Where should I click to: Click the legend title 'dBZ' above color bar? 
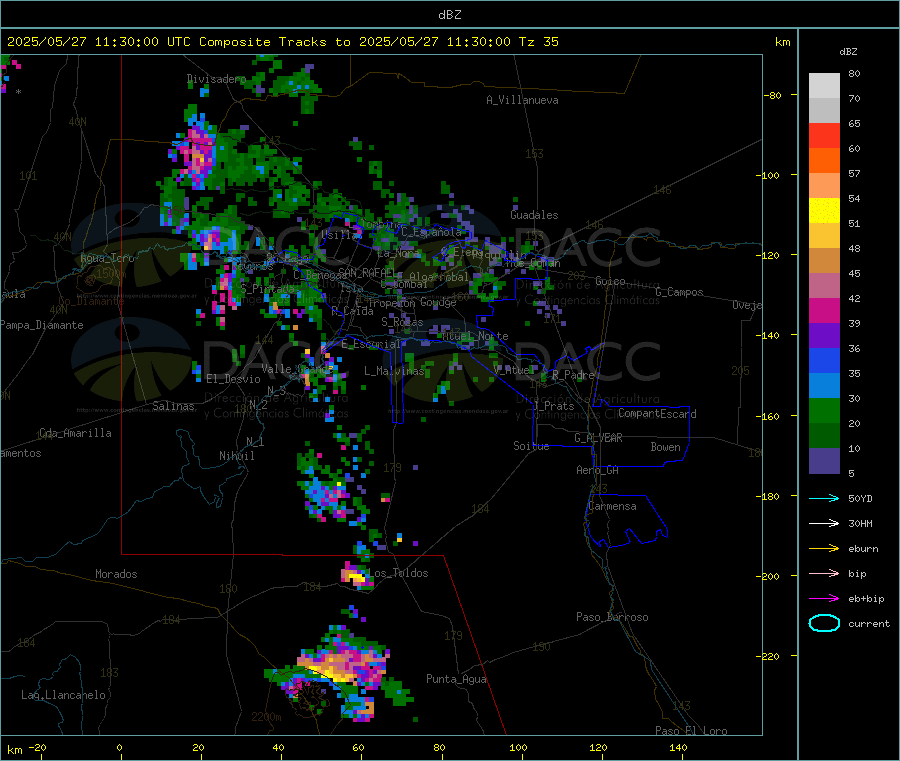(848, 52)
